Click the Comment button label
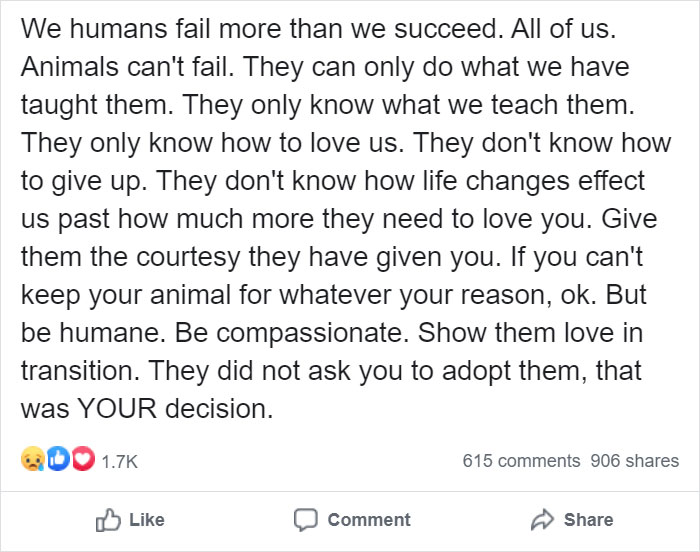700x552 pixels. point(369,520)
